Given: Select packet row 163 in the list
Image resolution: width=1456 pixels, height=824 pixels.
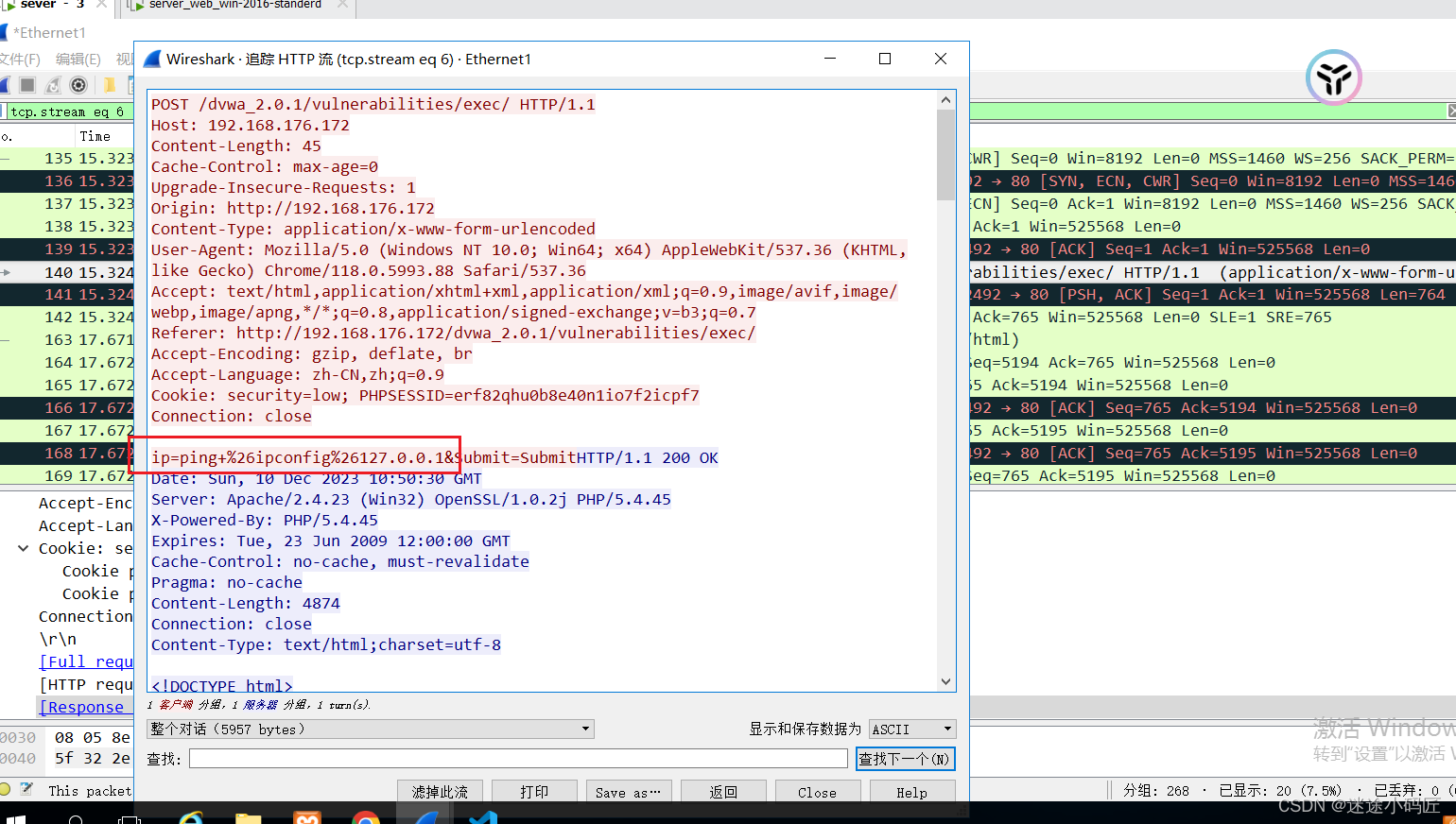Looking at the screenshot, I should coord(66,339).
